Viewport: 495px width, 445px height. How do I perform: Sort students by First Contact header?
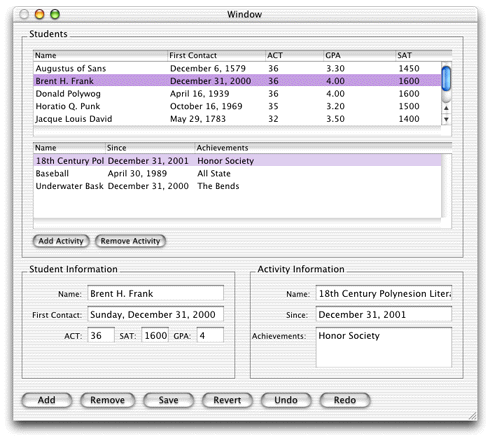(216, 55)
